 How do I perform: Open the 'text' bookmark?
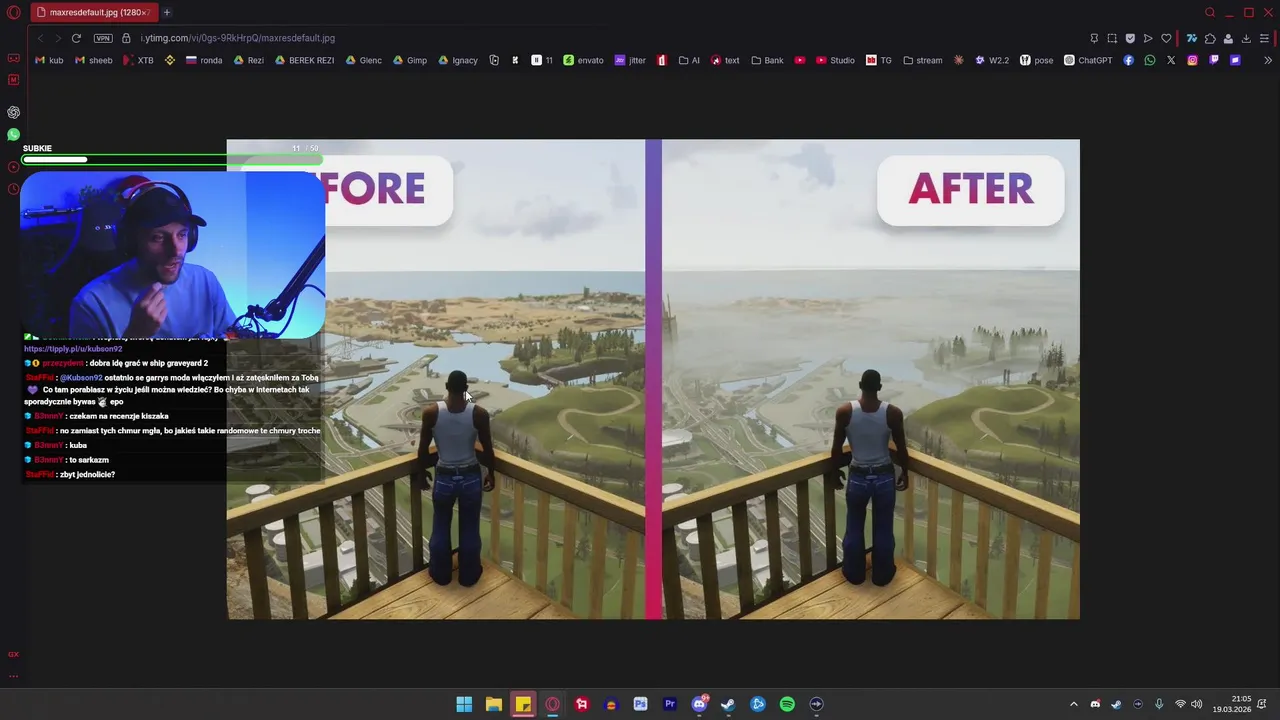pyautogui.click(x=725, y=60)
